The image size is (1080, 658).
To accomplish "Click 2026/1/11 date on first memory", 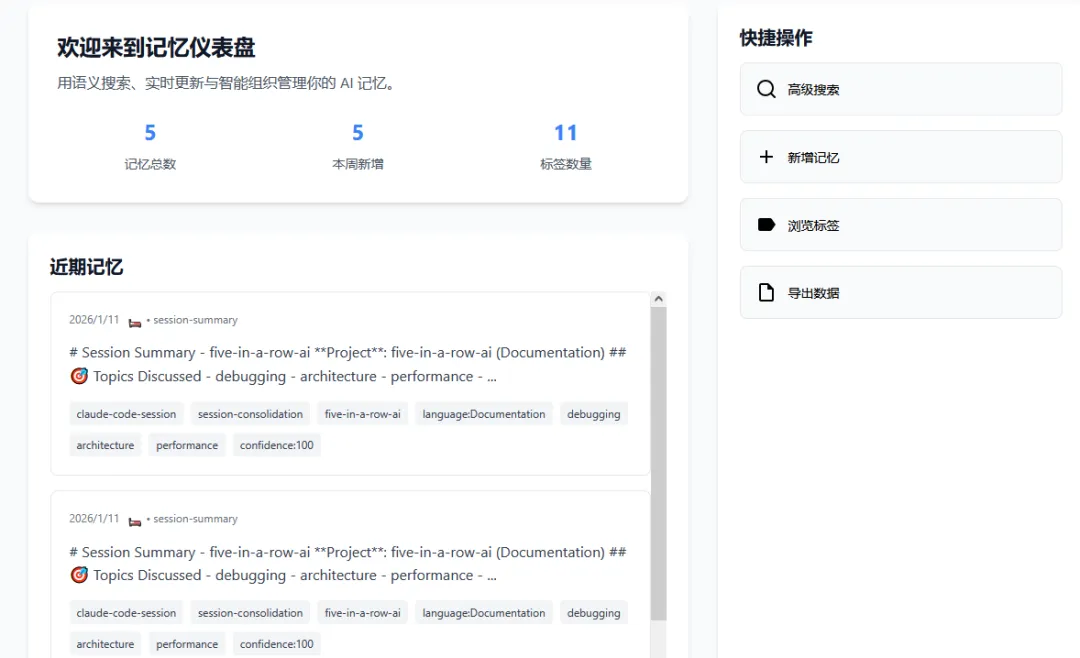I will click(94, 320).
